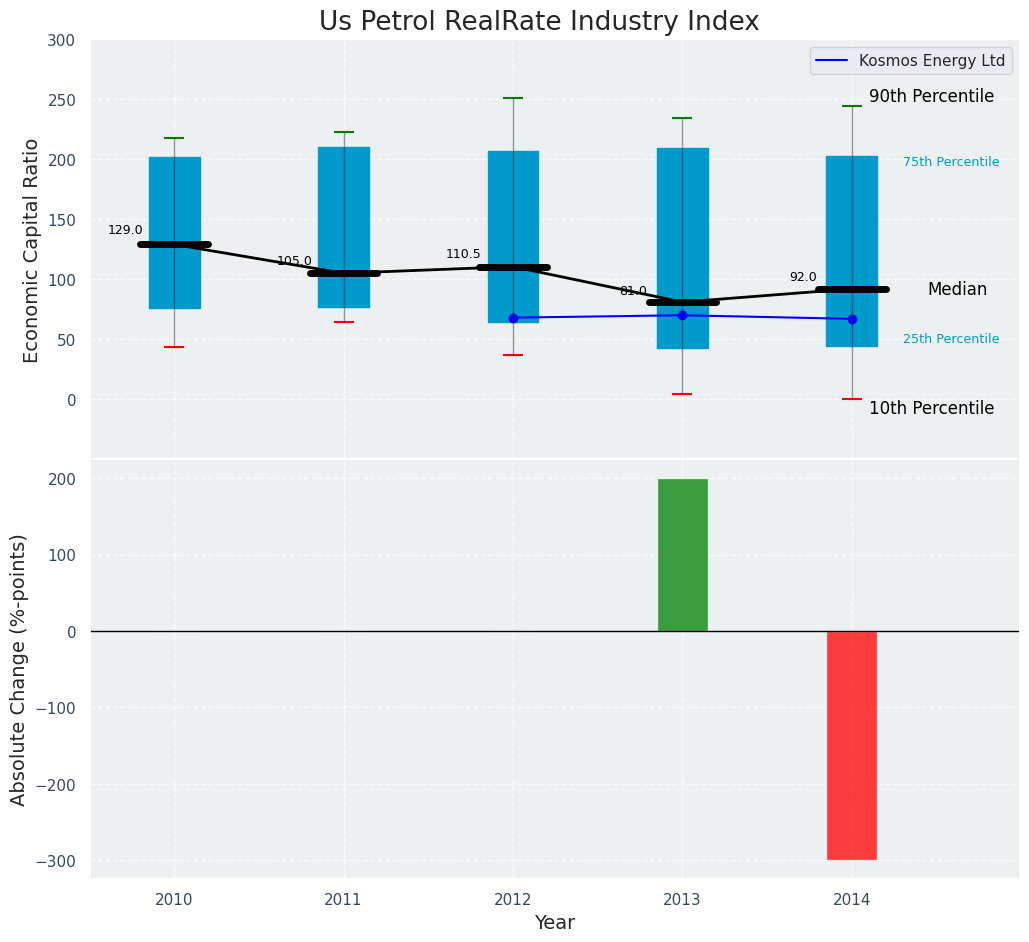
Task: Click the 110.5 median value label
Action: point(463,255)
